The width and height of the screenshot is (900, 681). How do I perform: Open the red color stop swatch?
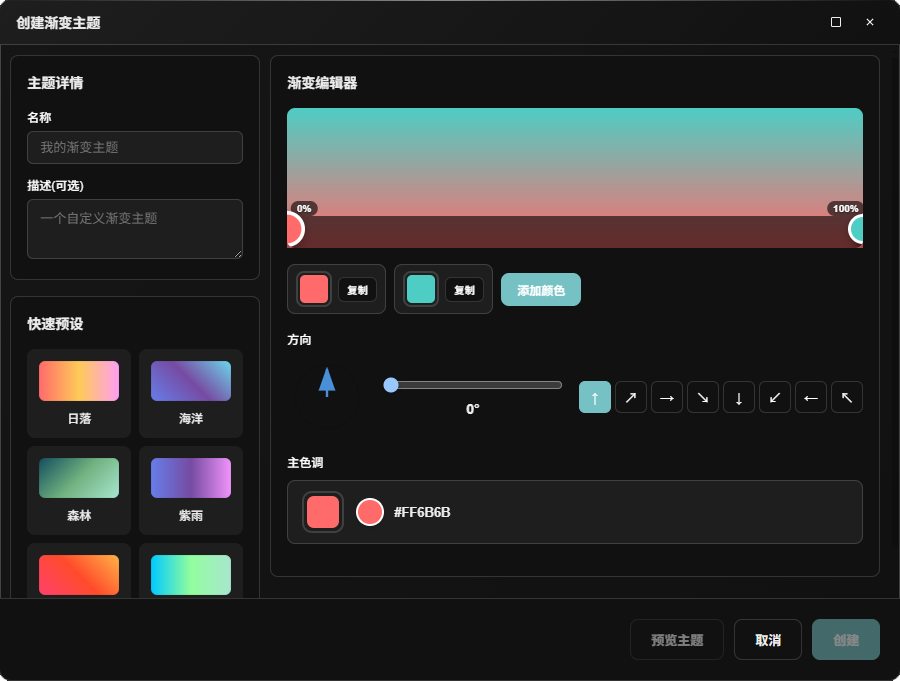pyautogui.click(x=314, y=289)
